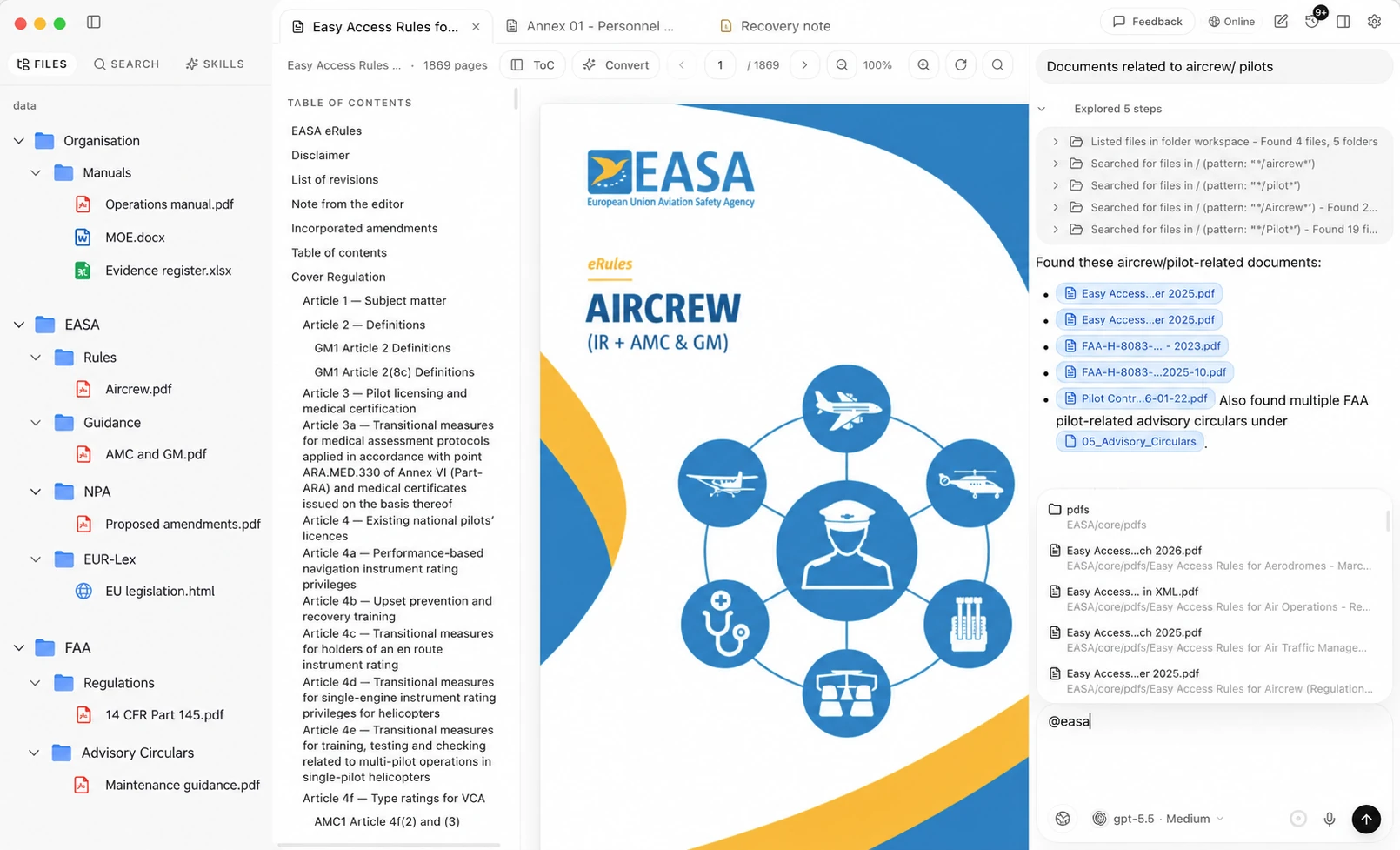Switch to the SKILLS tab
Image resolution: width=1400 pixels, height=850 pixels.
click(x=215, y=64)
